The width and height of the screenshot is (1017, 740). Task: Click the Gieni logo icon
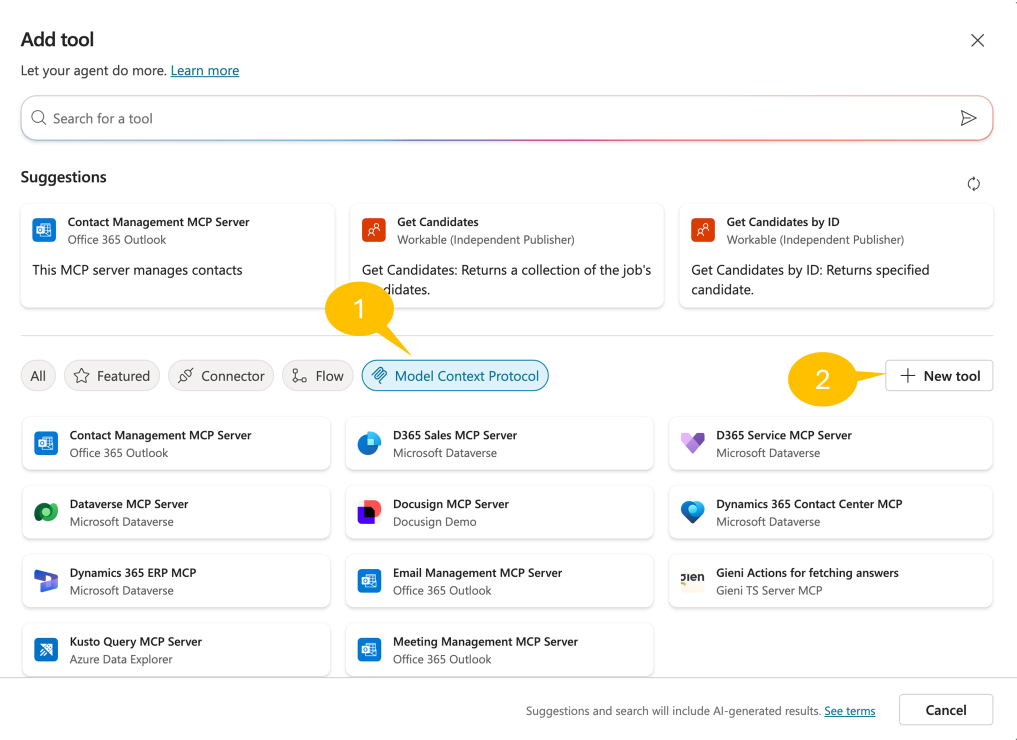tap(692, 581)
